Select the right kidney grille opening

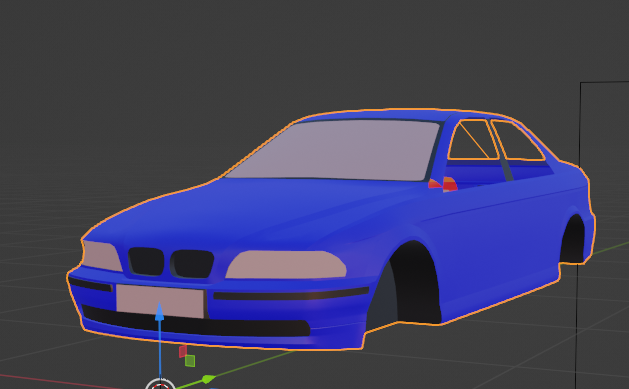click(192, 263)
